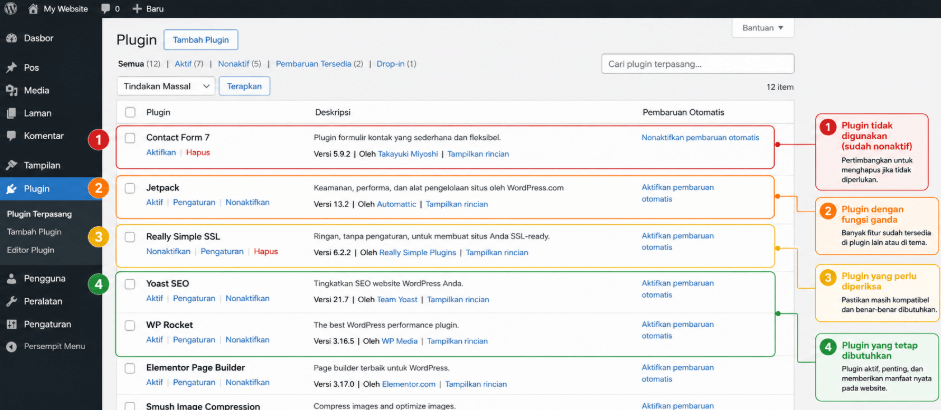
Task: Open Tambah Plugin submenu item
Action: tap(34, 232)
